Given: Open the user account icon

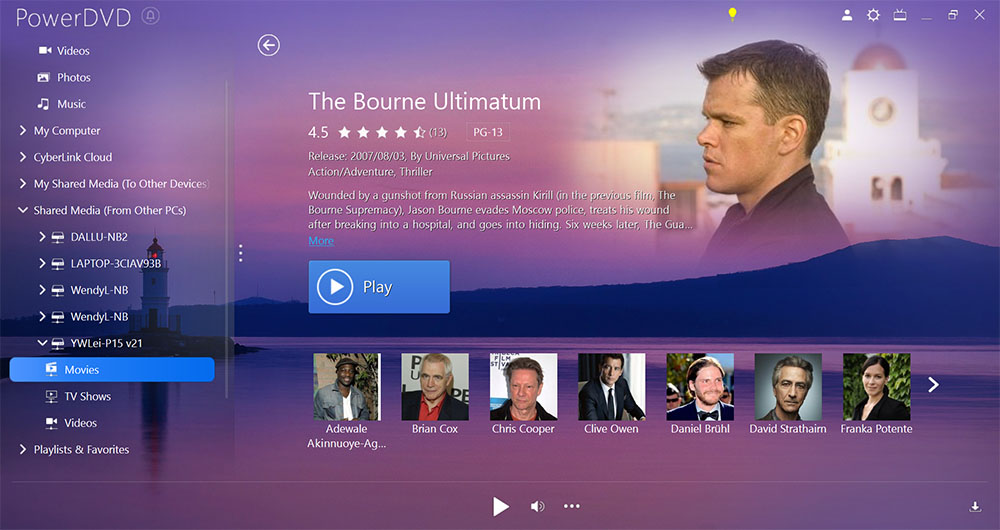Looking at the screenshot, I should click(847, 15).
